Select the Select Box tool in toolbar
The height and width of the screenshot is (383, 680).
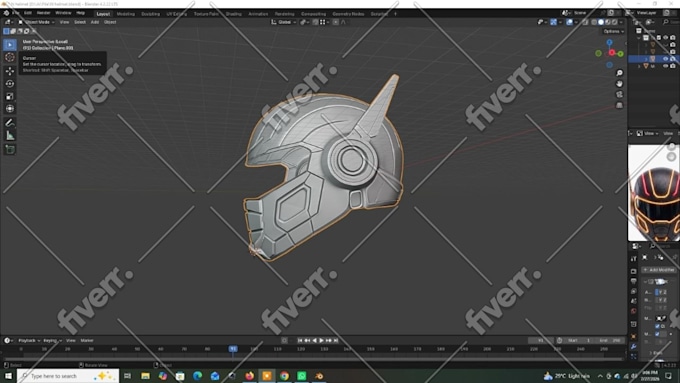click(x=10, y=45)
